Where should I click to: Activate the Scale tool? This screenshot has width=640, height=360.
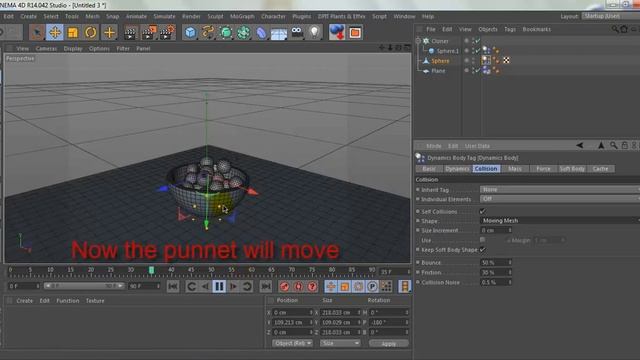73,32
